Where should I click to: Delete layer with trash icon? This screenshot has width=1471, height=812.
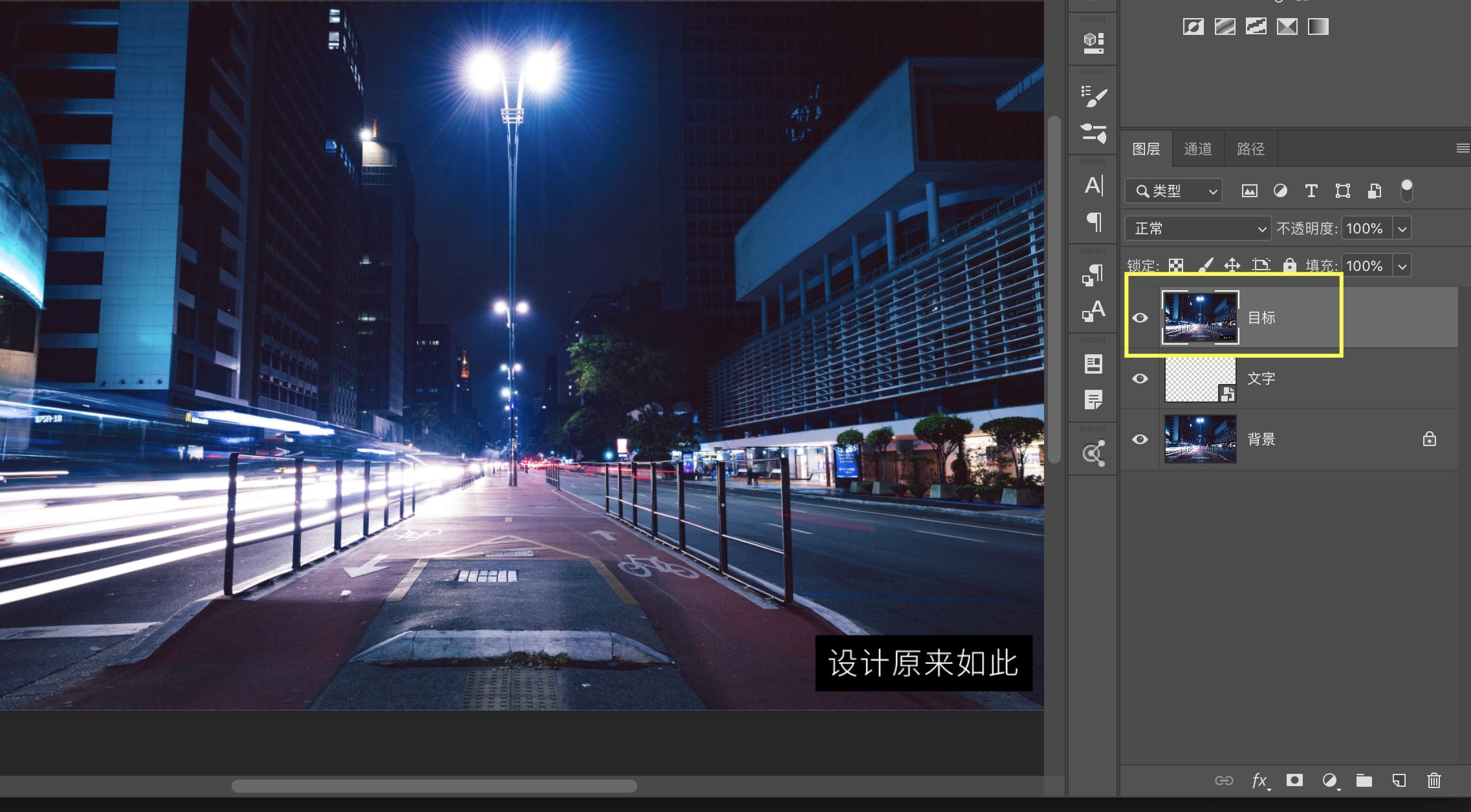tap(1434, 780)
